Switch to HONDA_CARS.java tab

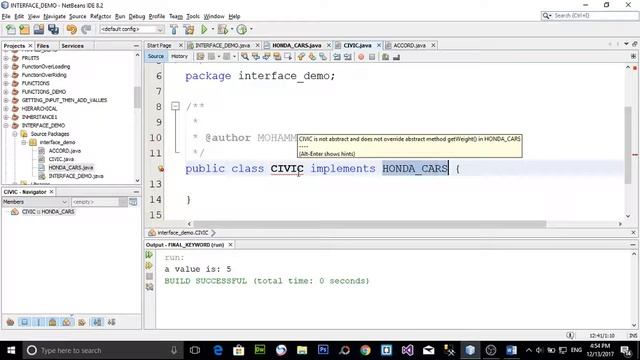tap(296, 45)
